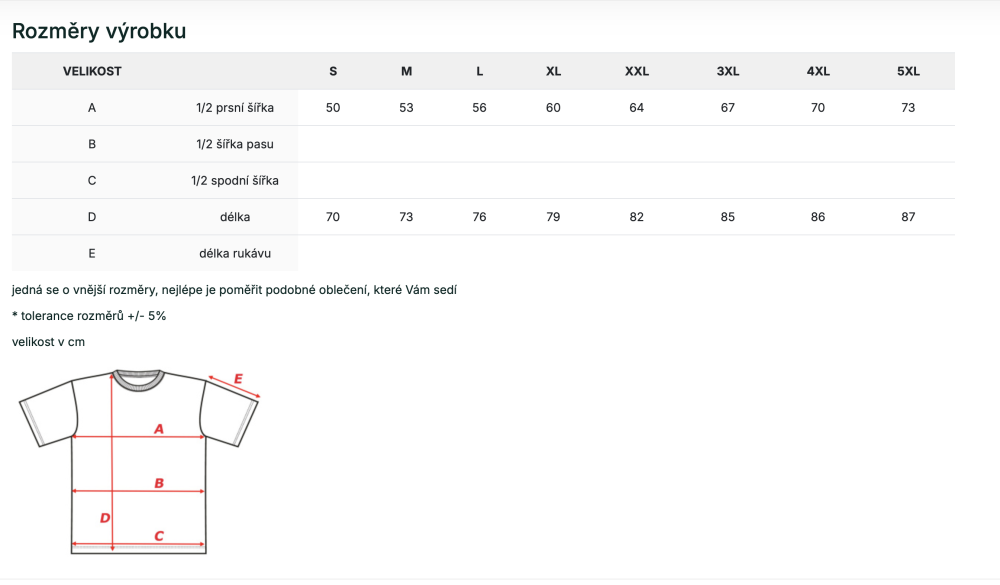
Task: Select the length value 86 for 4XL
Action: (x=818, y=217)
